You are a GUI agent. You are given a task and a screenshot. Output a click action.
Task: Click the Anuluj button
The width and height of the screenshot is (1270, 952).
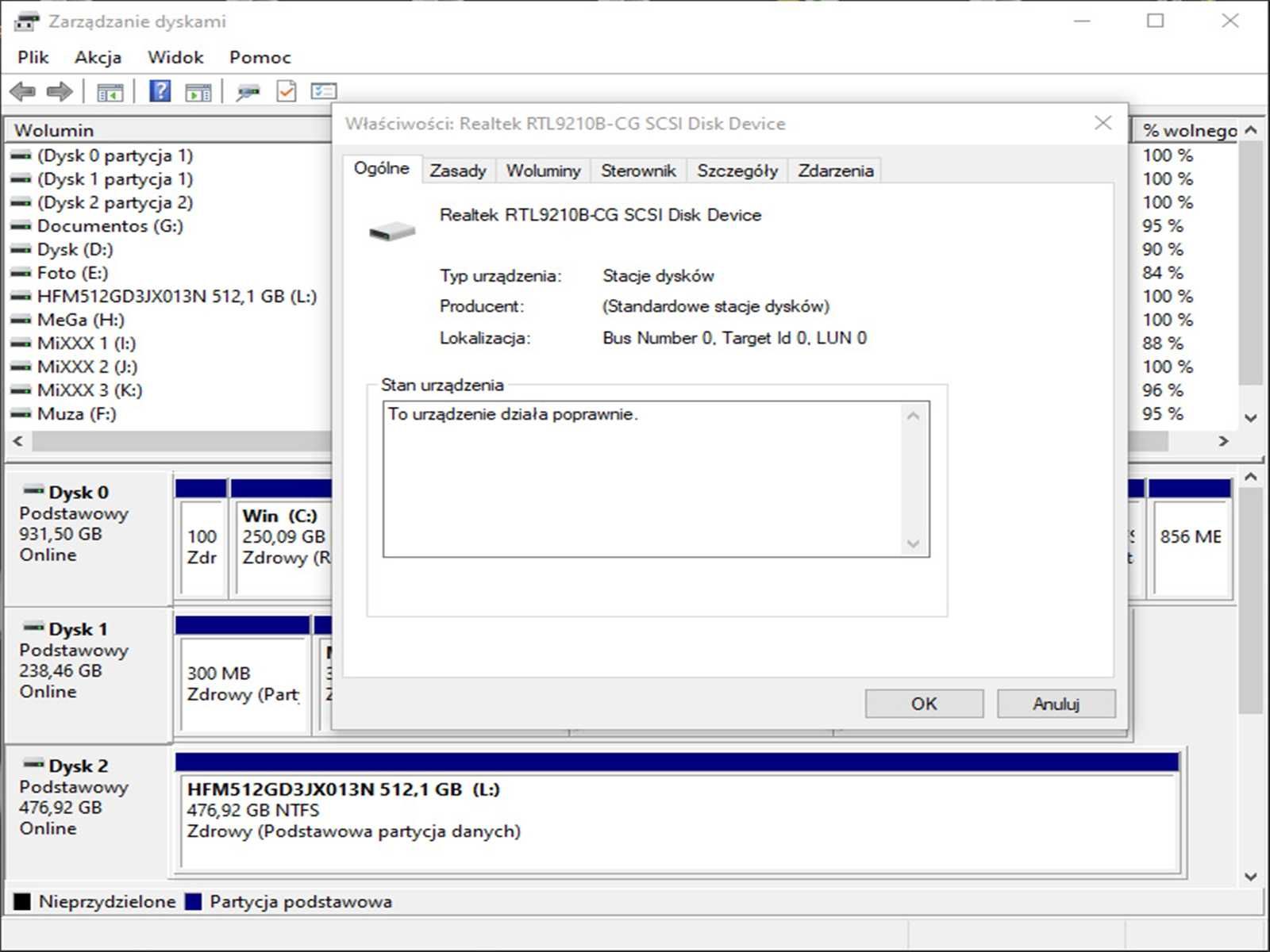[x=1056, y=704]
